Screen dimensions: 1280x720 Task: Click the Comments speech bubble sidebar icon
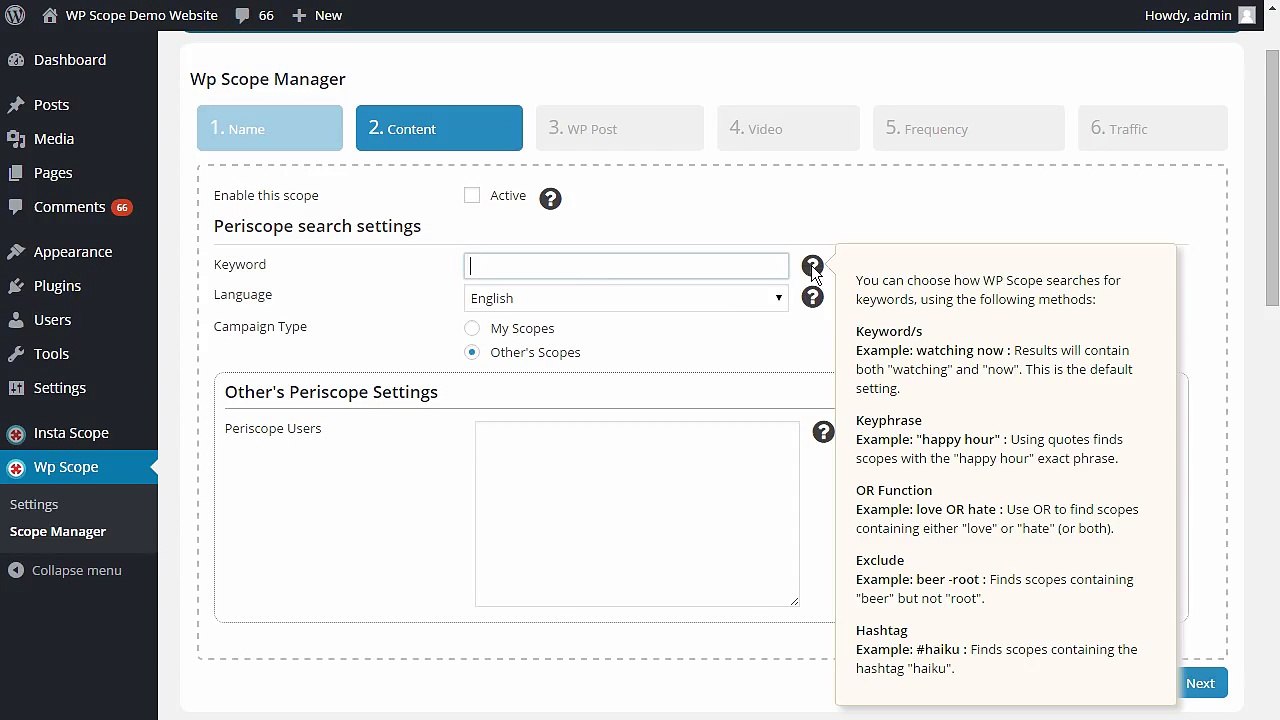[16, 207]
